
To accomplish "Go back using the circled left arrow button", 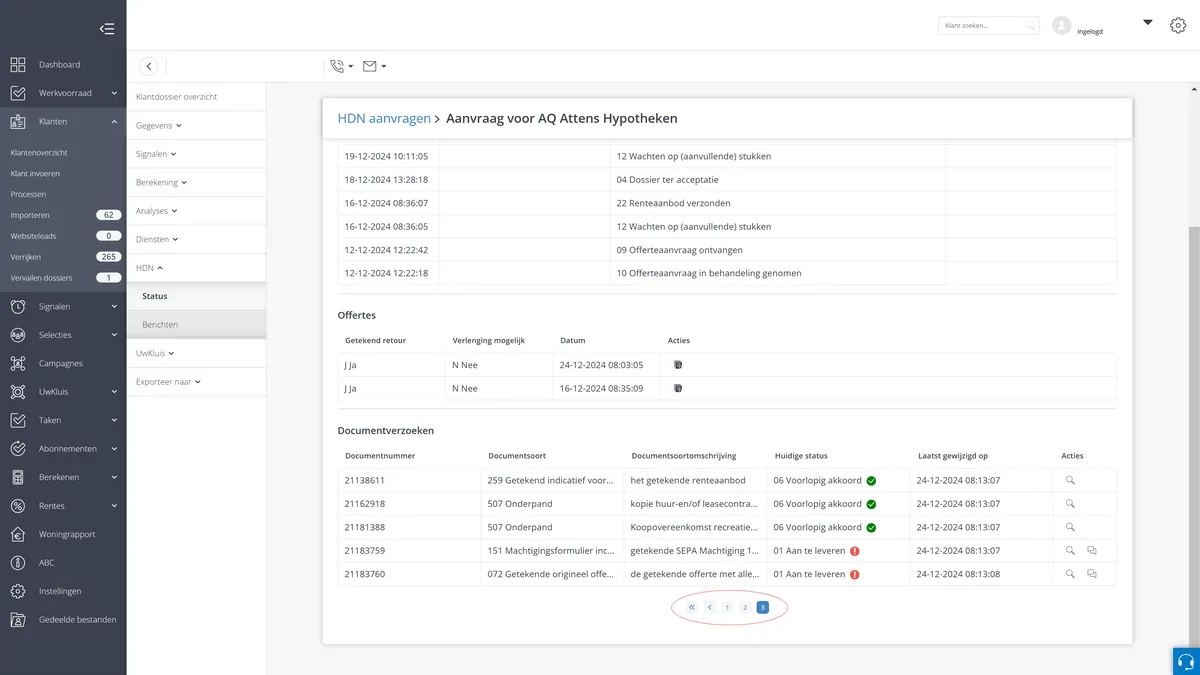I will [149, 66].
